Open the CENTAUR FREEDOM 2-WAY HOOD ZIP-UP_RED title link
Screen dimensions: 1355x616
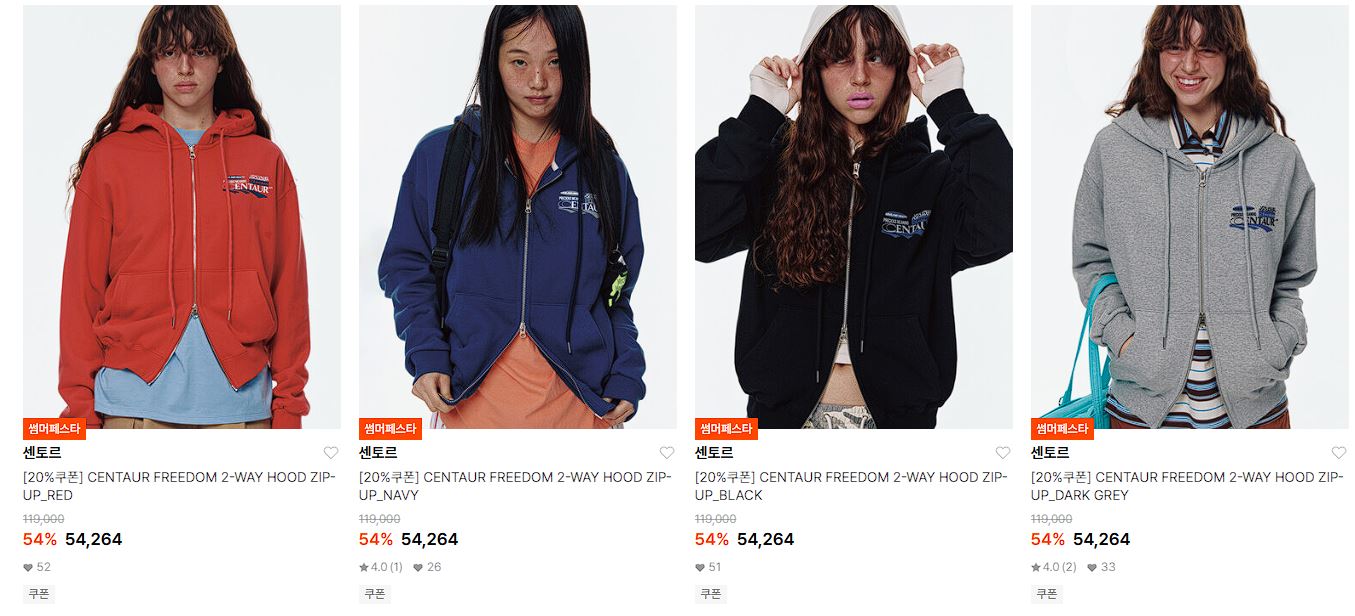coord(180,486)
